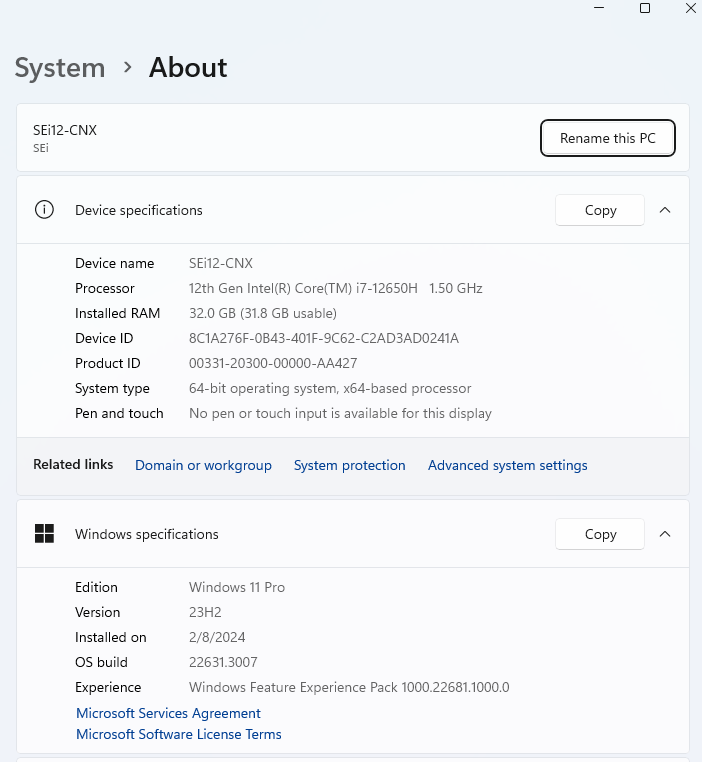Click the breadcrumb chevron between System and About
Viewport: 702px width, 762px height.
click(x=128, y=67)
